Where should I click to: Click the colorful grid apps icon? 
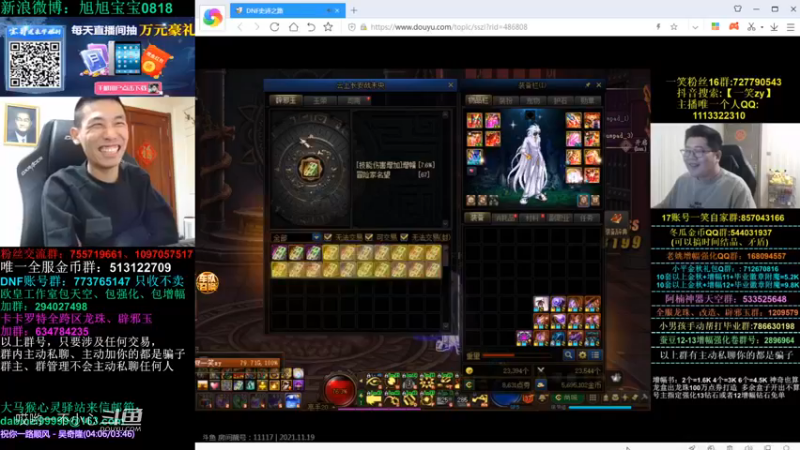point(715,27)
